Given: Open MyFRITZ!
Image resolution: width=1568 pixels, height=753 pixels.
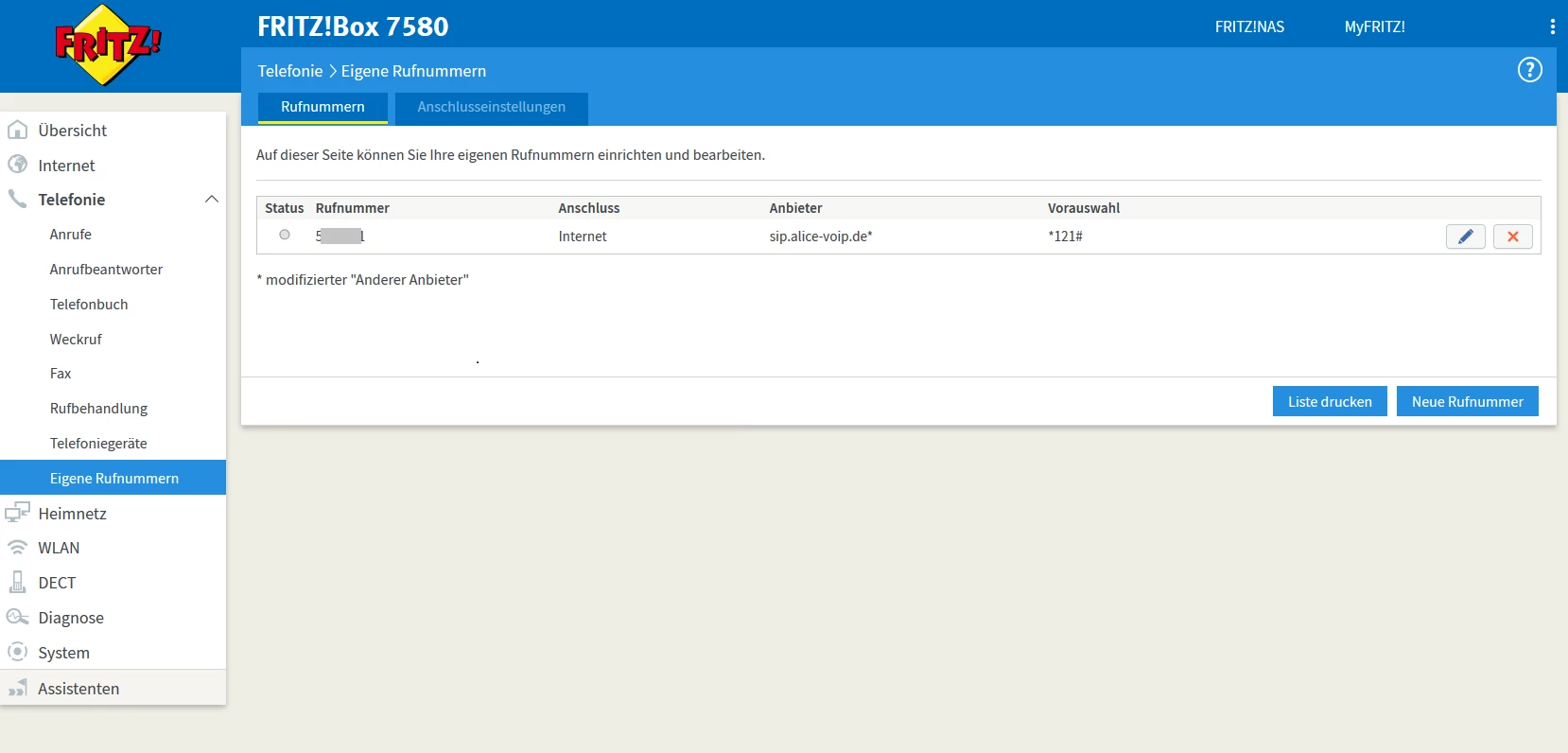Looking at the screenshot, I should pyautogui.click(x=1374, y=26).
